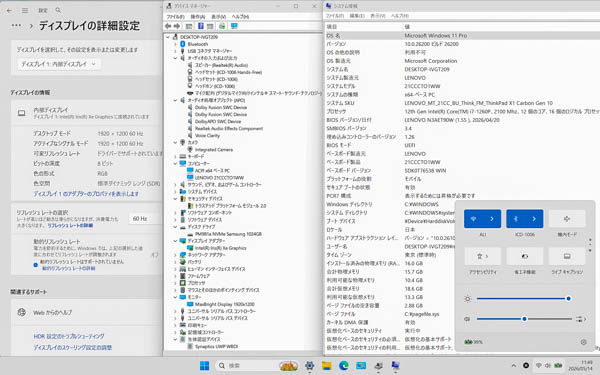Open the 60 Hz refresh rate dropdown

(x=145, y=218)
